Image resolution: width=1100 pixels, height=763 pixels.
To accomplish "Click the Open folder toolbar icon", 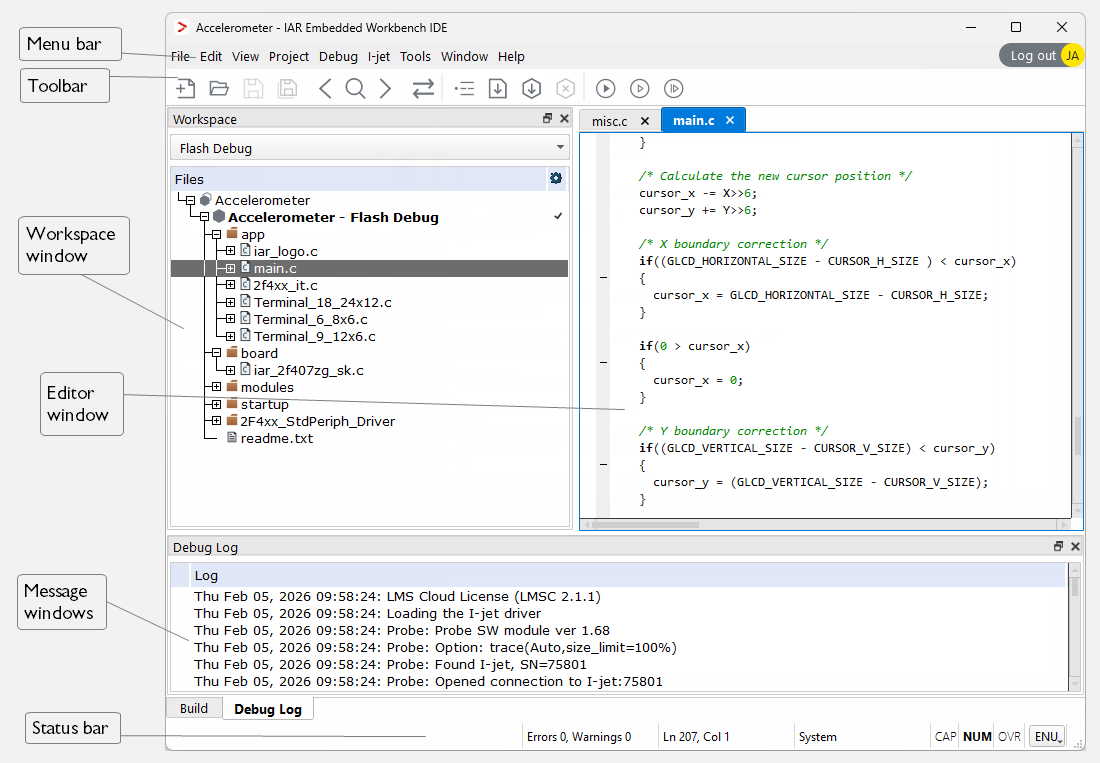I will (220, 88).
